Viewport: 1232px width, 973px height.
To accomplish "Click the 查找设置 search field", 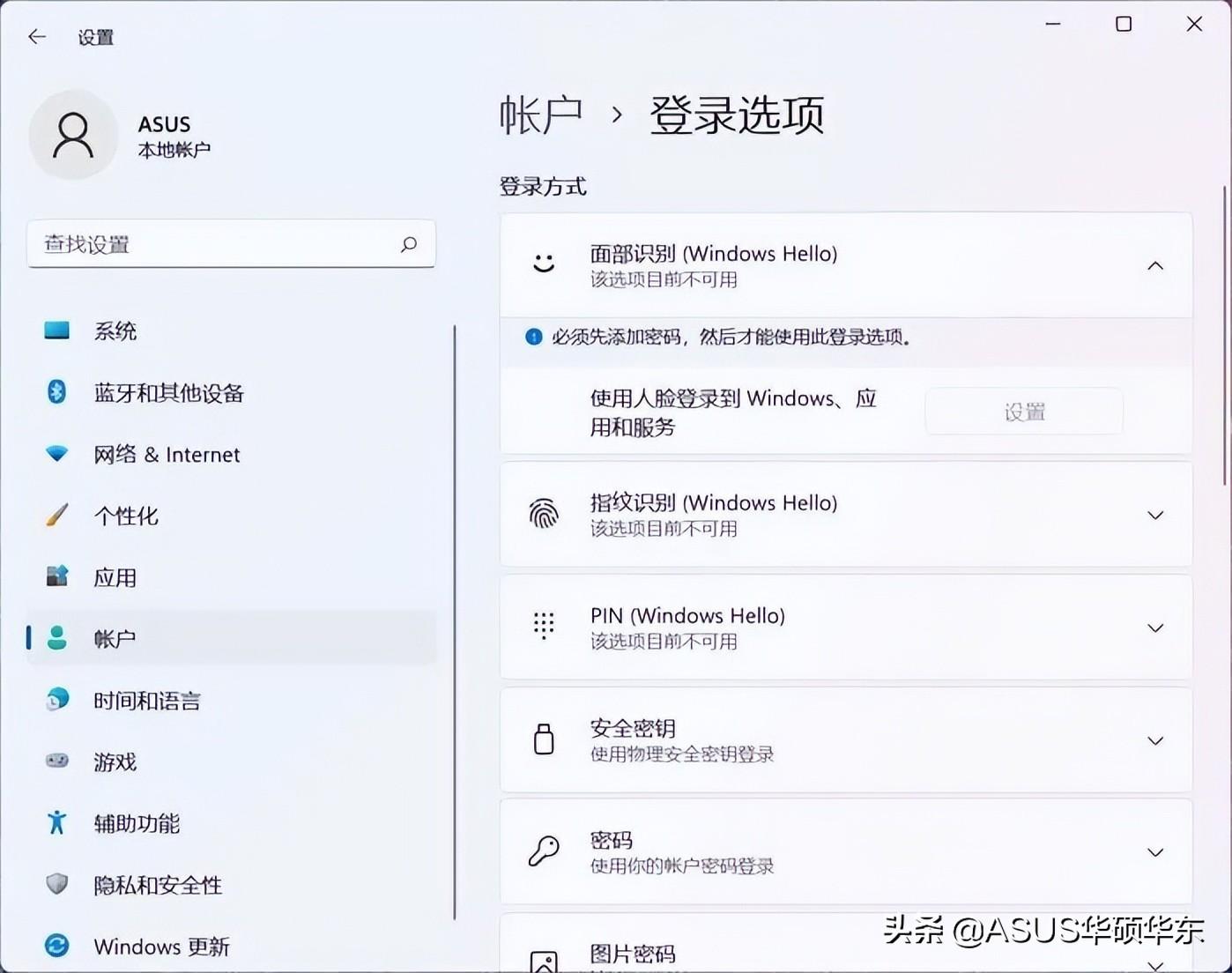I will click(231, 244).
